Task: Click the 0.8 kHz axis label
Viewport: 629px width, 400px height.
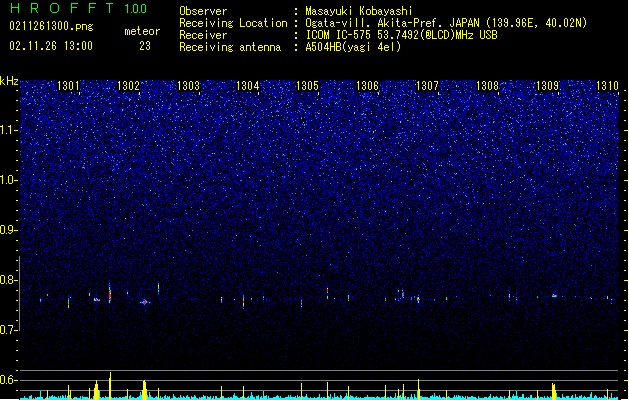Action: tap(8, 280)
